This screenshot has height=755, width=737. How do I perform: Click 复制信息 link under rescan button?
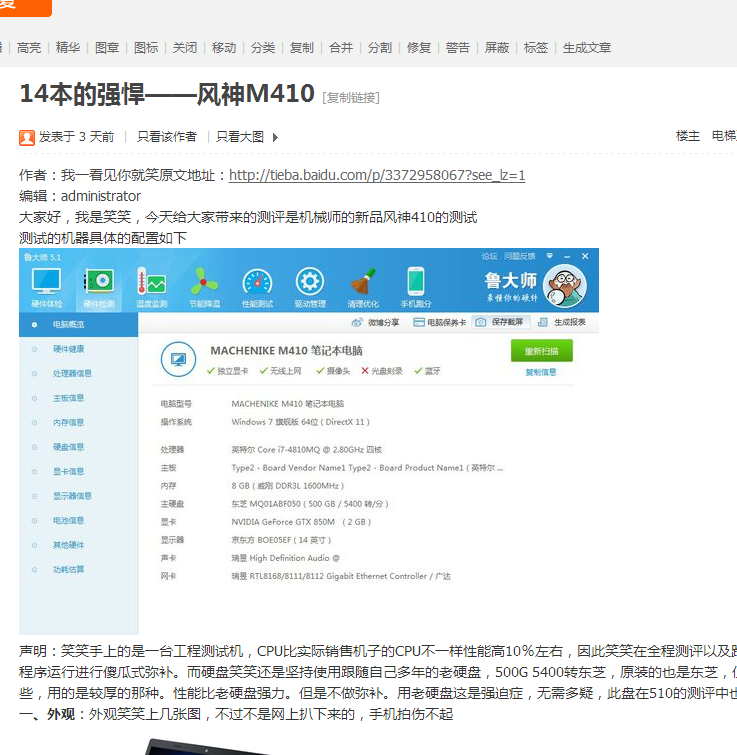coord(541,372)
